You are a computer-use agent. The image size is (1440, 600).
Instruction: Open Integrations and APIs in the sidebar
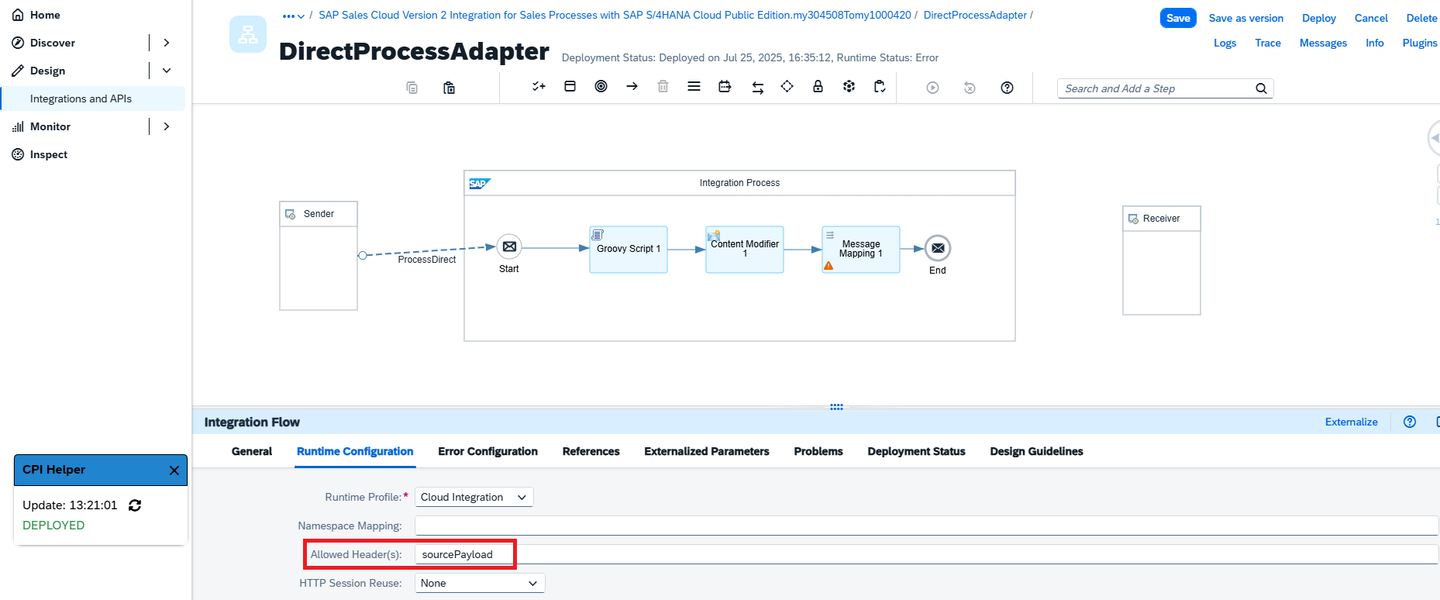pos(81,99)
